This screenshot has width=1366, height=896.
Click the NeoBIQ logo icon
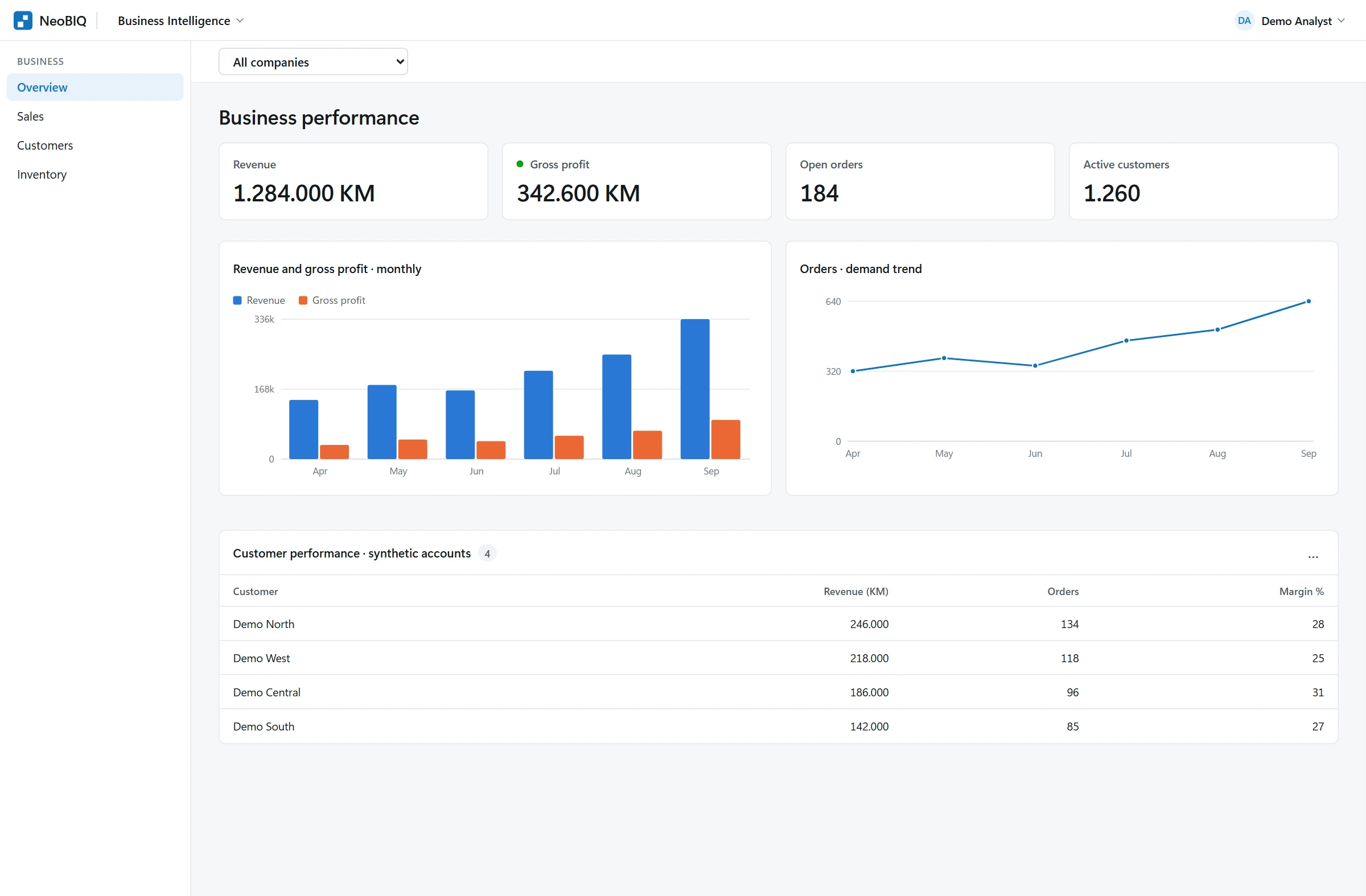tap(23, 20)
